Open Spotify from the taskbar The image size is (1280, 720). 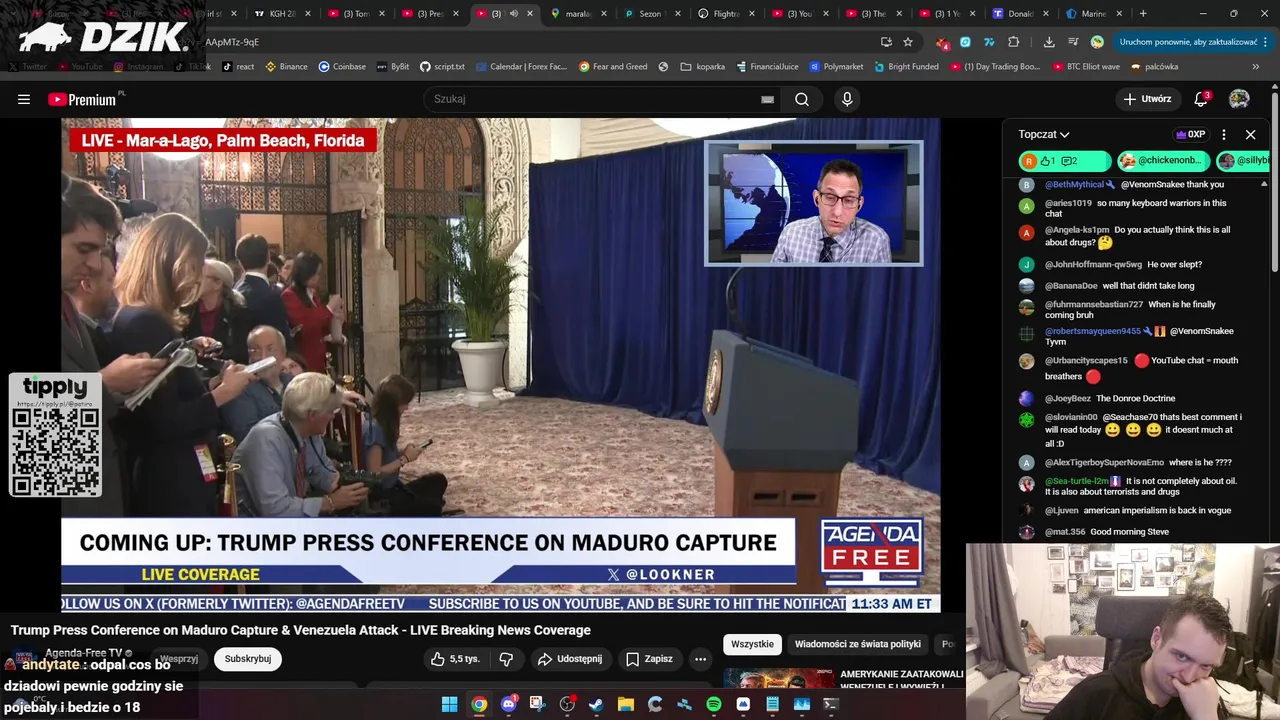[713, 704]
